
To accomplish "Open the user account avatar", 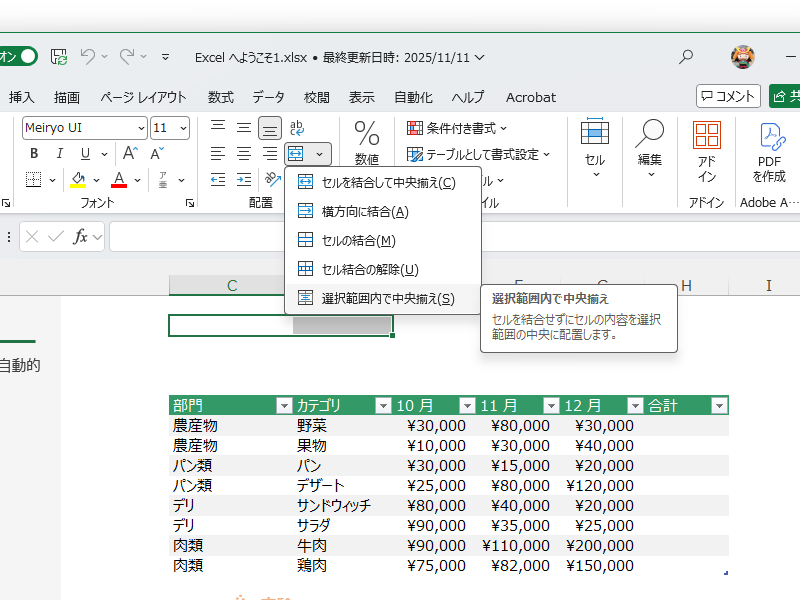I will [742, 57].
